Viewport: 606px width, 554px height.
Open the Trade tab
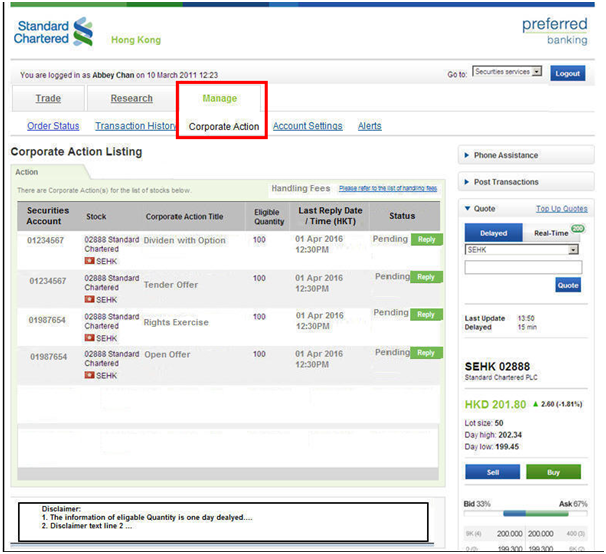pyautogui.click(x=48, y=98)
